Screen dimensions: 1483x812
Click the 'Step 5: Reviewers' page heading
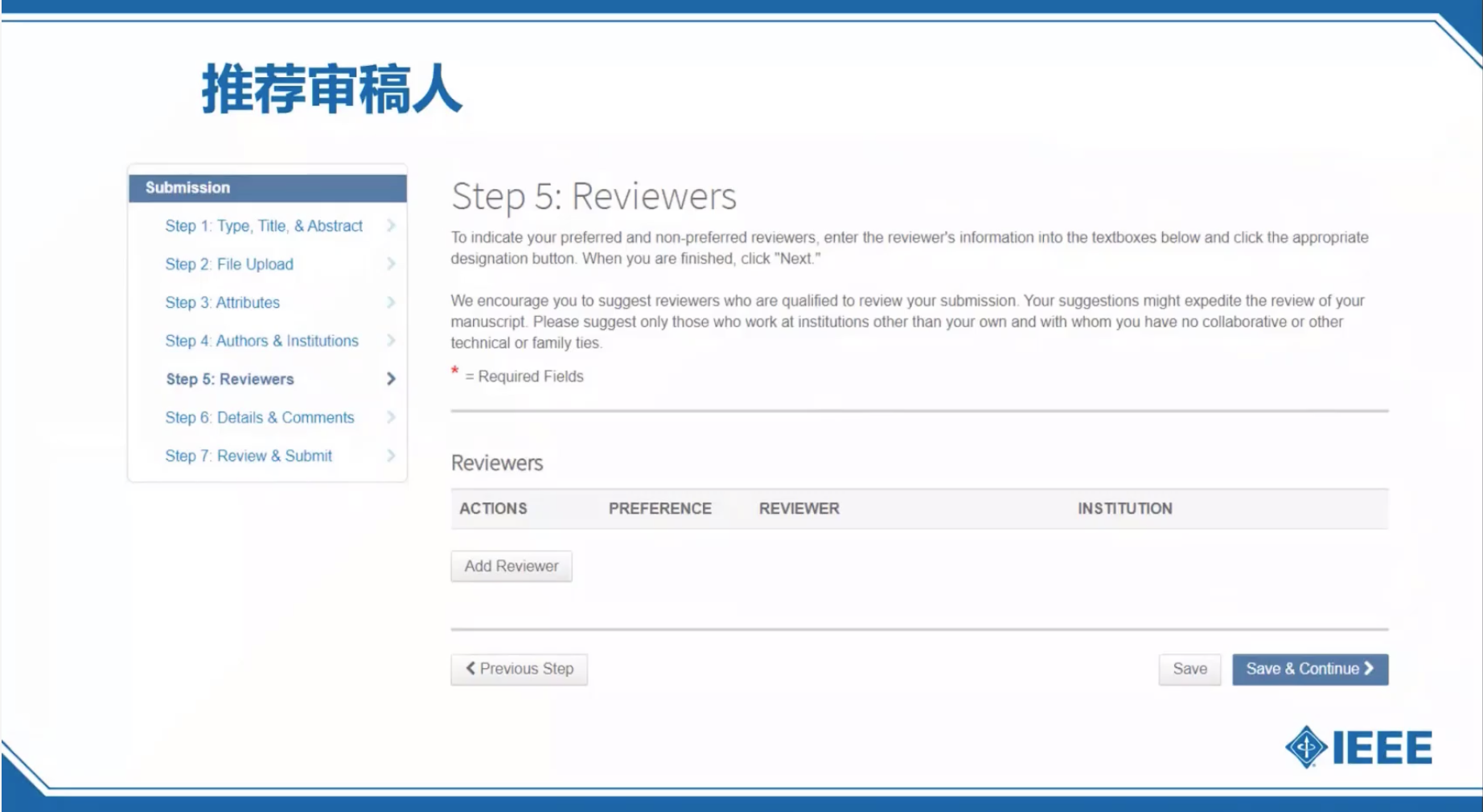coord(594,197)
